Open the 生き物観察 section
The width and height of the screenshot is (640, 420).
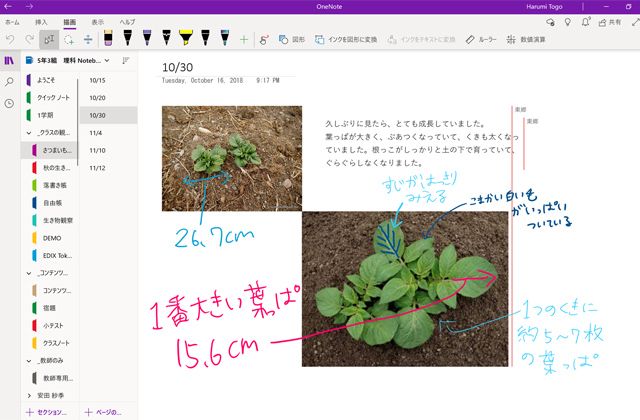pyautogui.click(x=49, y=220)
